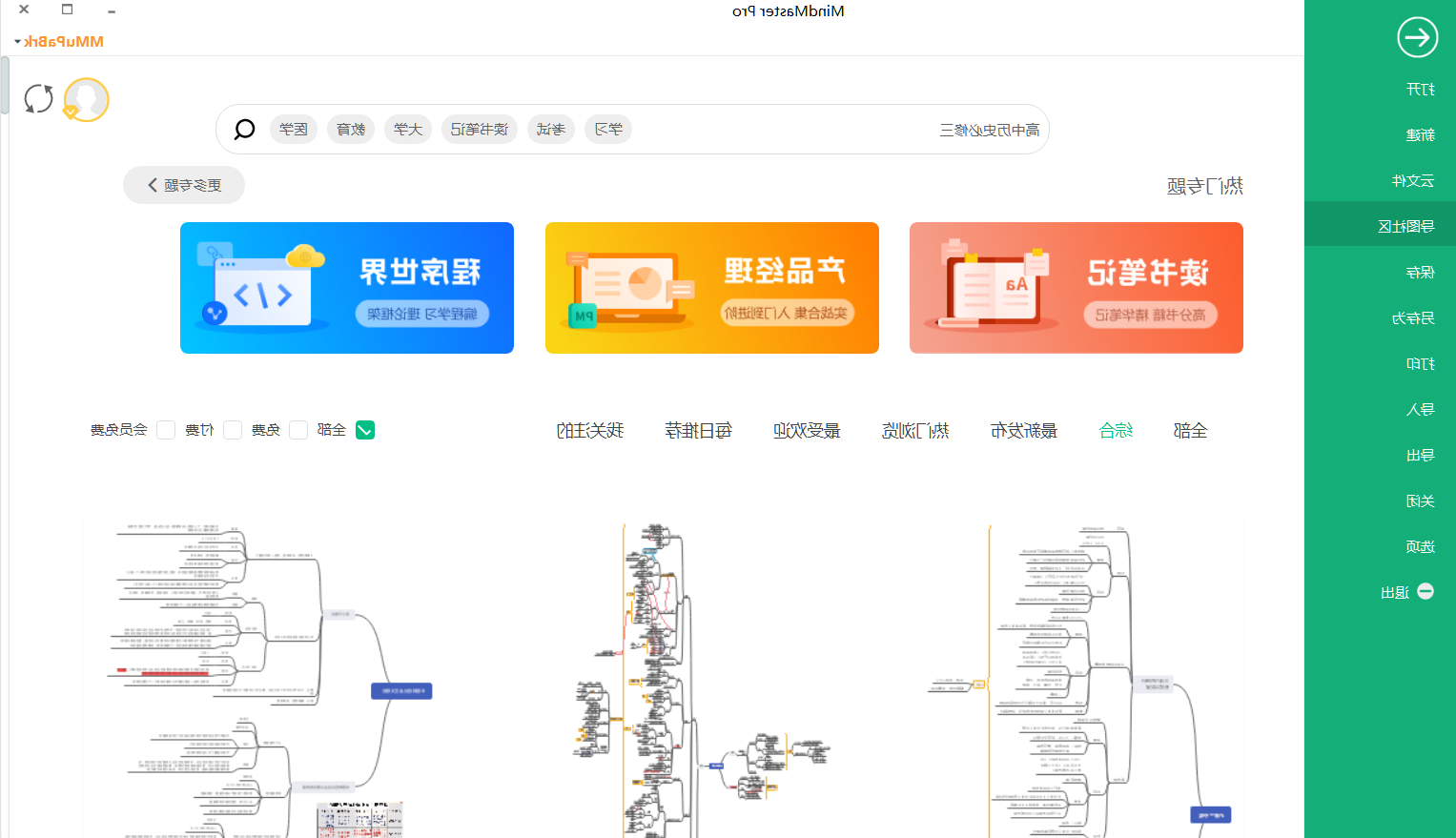This screenshot has height=838, width=1456.
Task: Check the 会员免费 checkbox
Action: click(166, 430)
